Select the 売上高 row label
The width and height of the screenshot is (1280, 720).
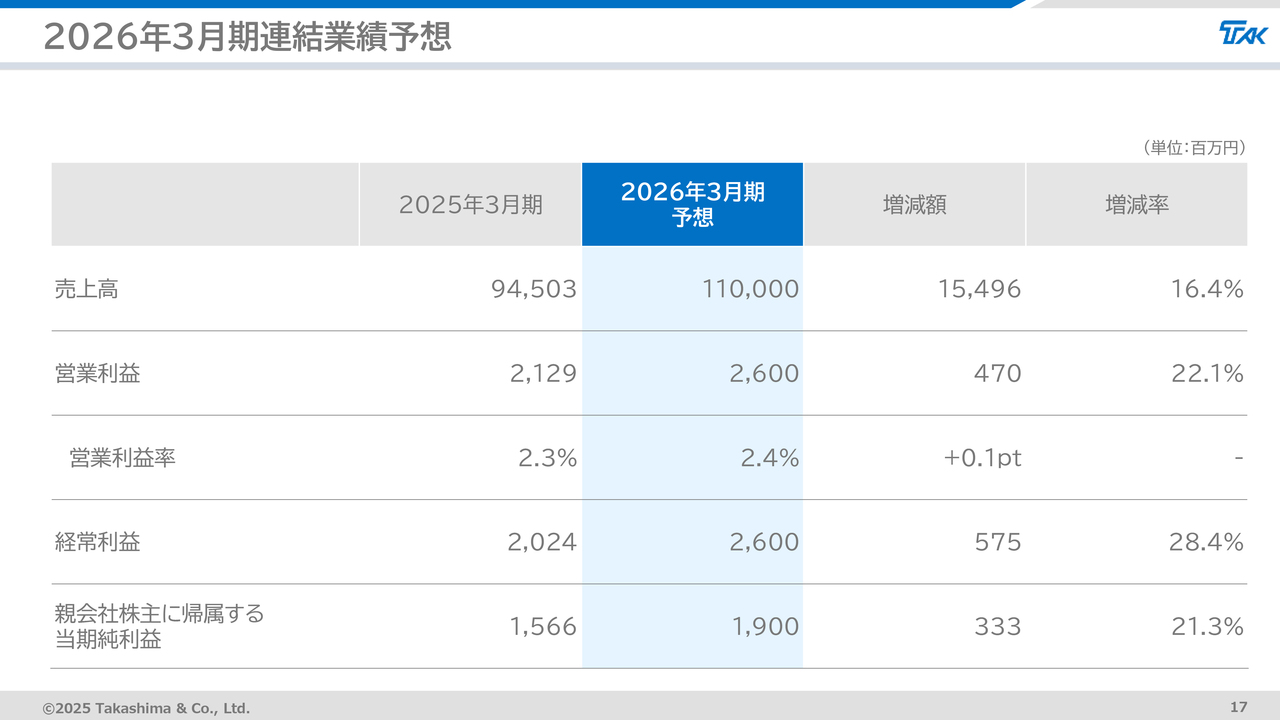coord(86,290)
